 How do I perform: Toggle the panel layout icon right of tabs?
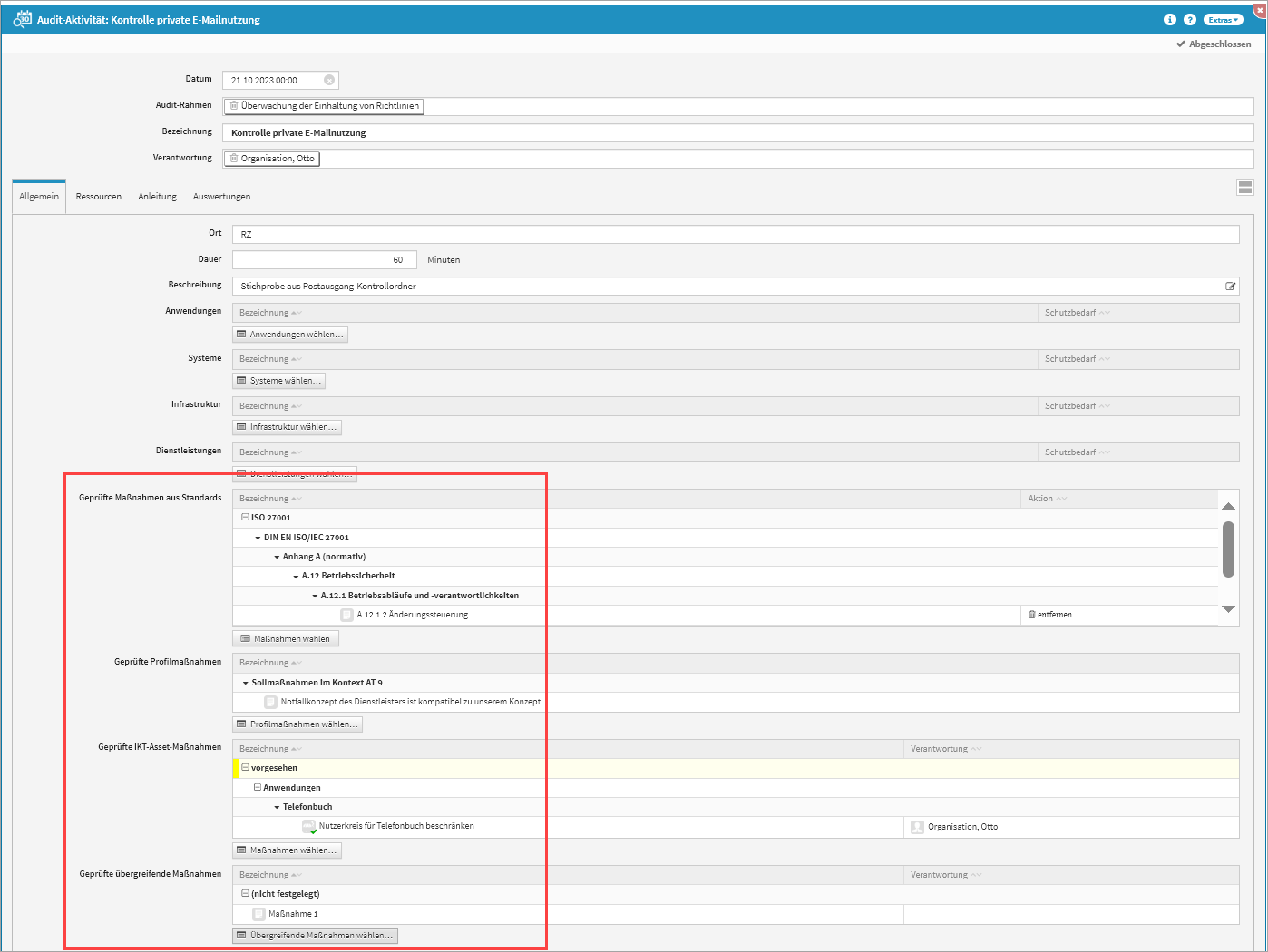1245,188
